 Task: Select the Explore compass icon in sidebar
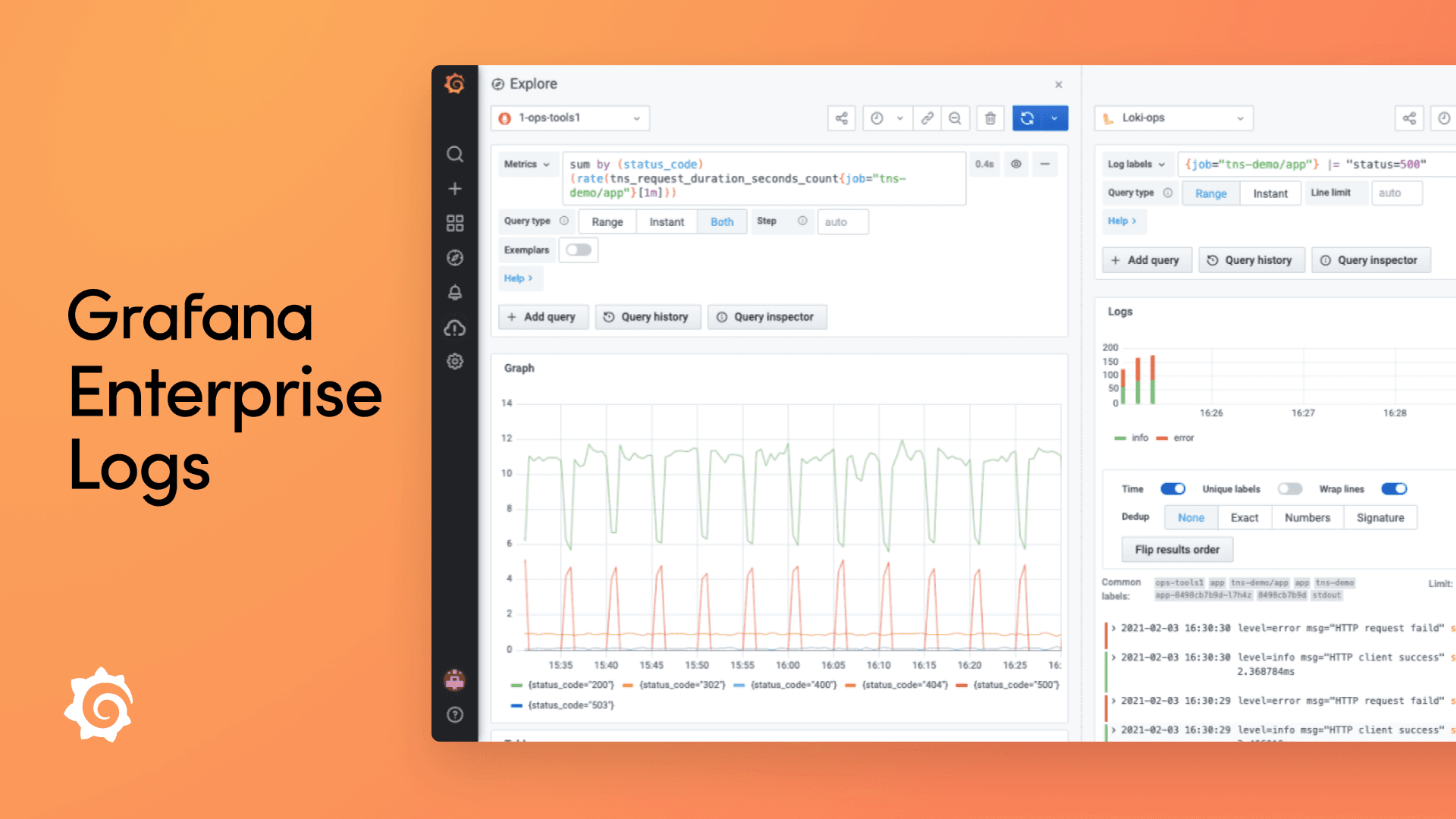coord(454,258)
